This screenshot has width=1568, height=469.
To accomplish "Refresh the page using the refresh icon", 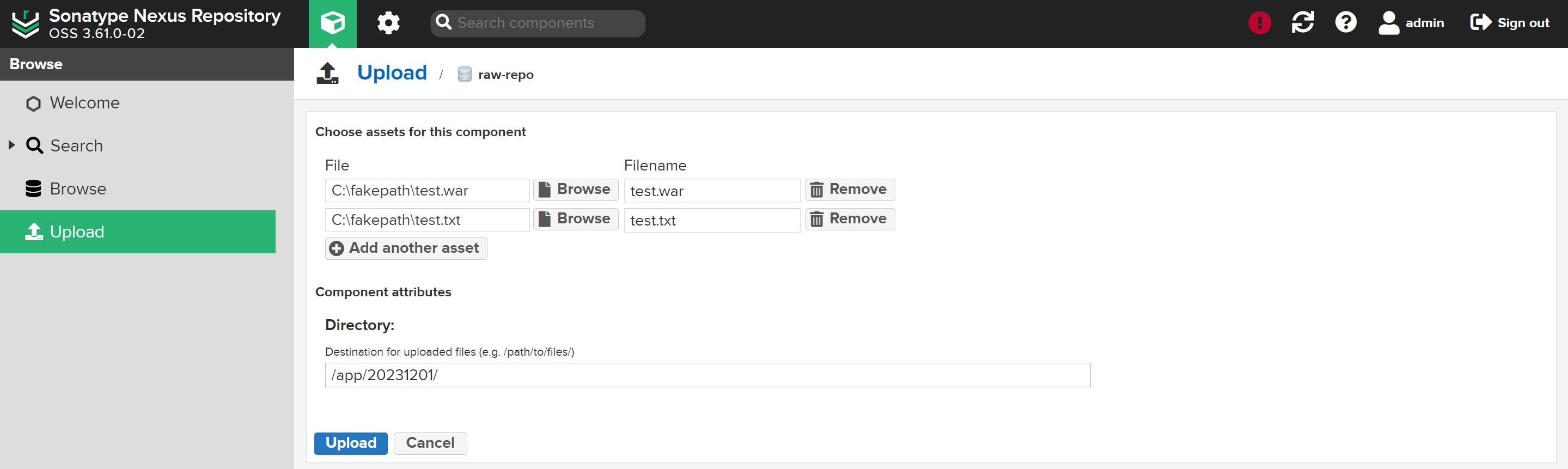I will (x=1302, y=23).
